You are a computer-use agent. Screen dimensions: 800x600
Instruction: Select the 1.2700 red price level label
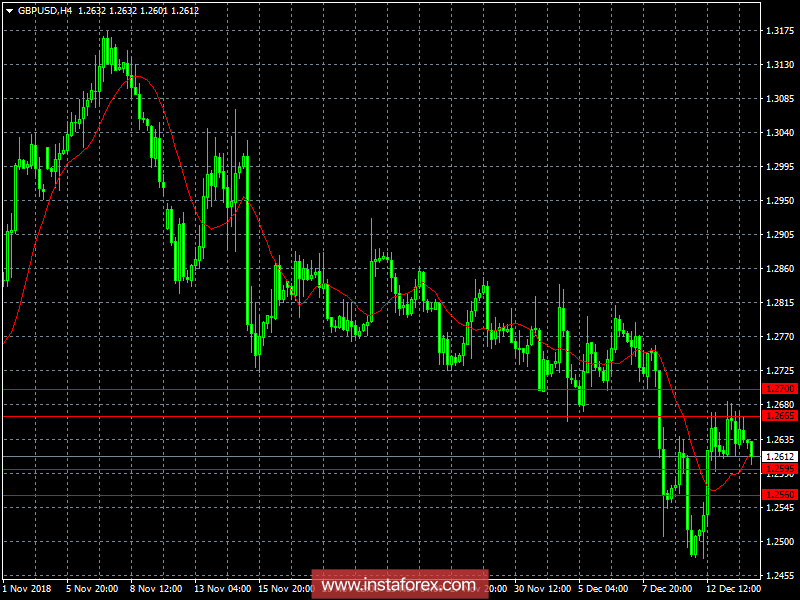point(780,389)
